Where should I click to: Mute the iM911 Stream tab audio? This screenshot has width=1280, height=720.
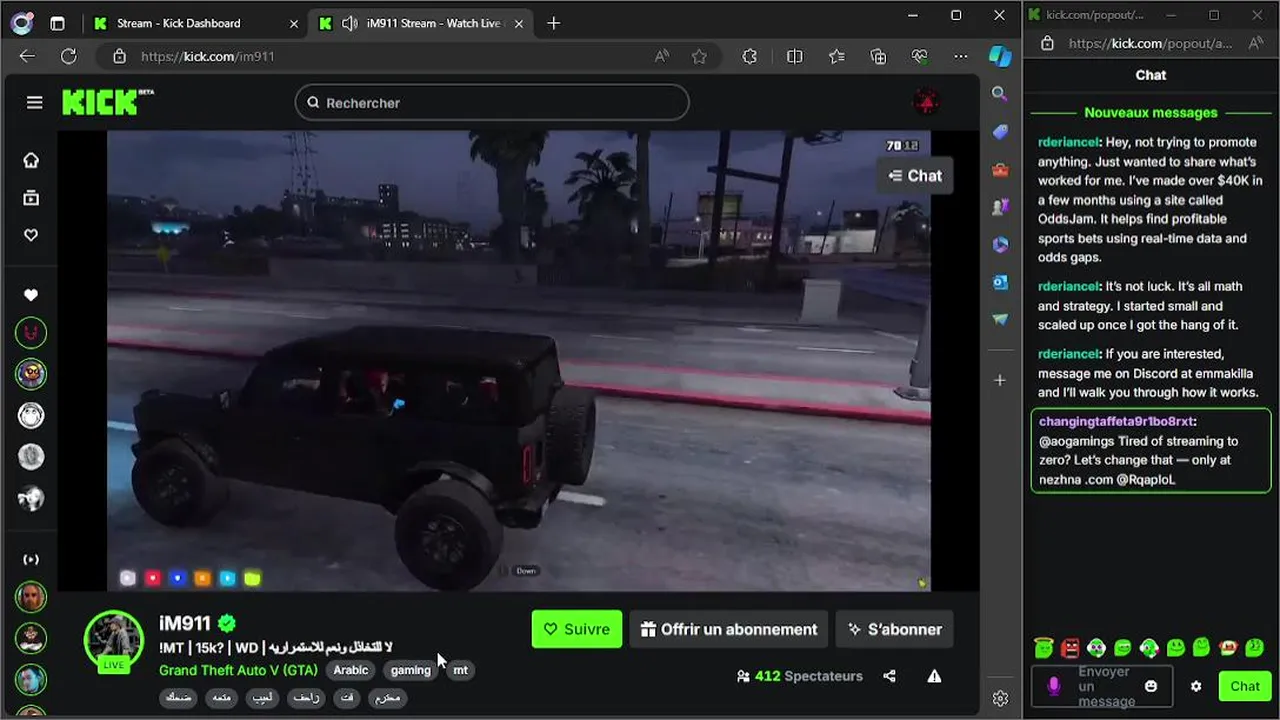[350, 23]
